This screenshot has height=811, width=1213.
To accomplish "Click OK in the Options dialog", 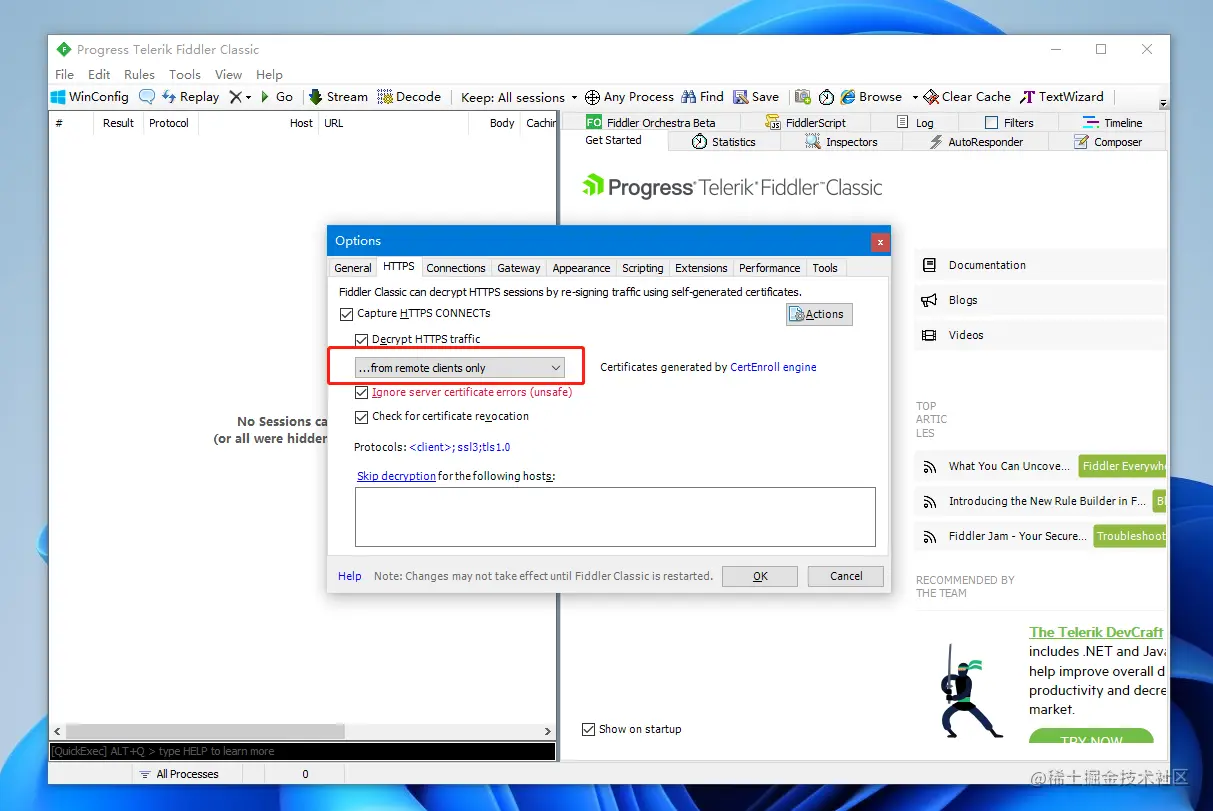I will tap(760, 576).
